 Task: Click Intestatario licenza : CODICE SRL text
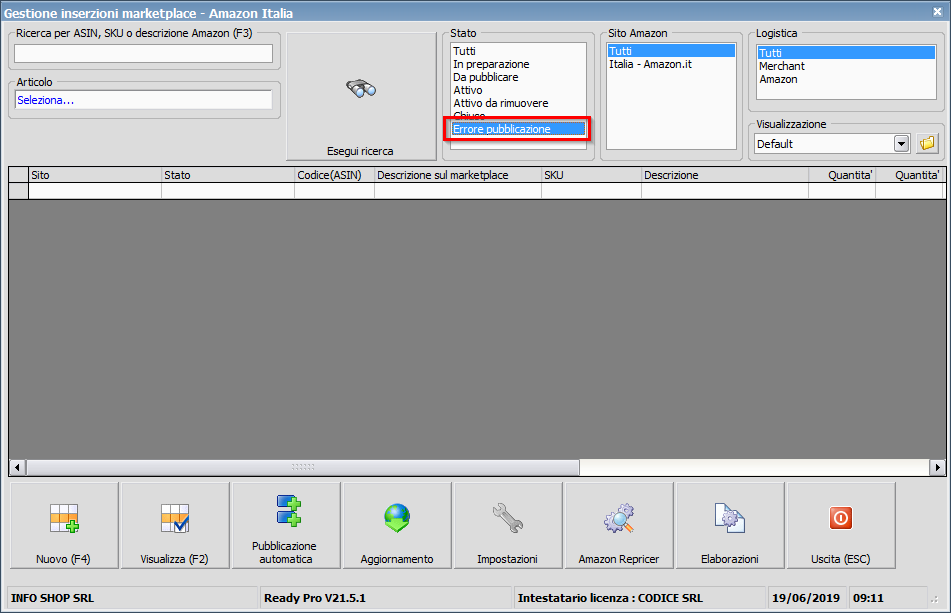point(610,598)
